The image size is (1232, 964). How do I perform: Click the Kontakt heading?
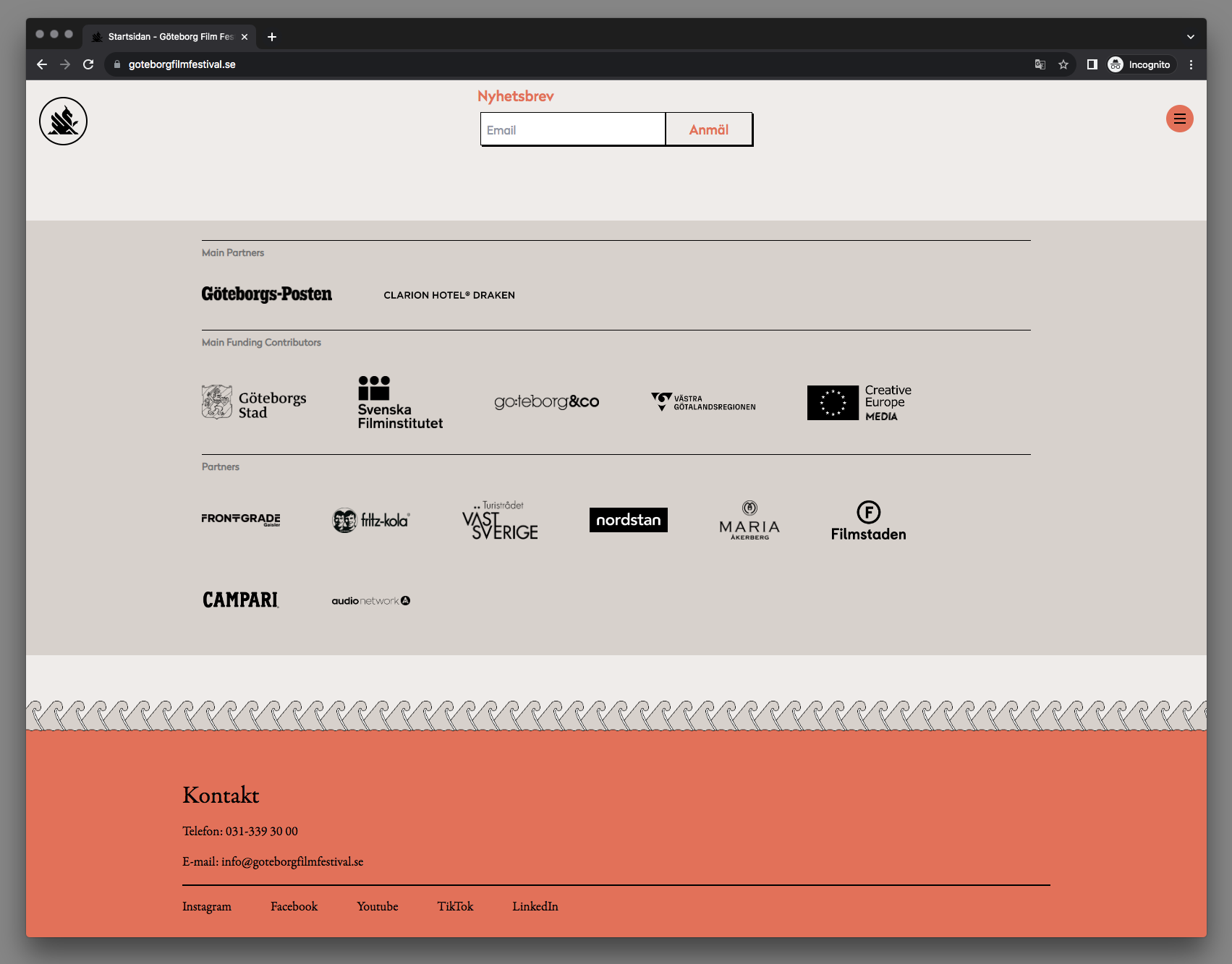(221, 795)
